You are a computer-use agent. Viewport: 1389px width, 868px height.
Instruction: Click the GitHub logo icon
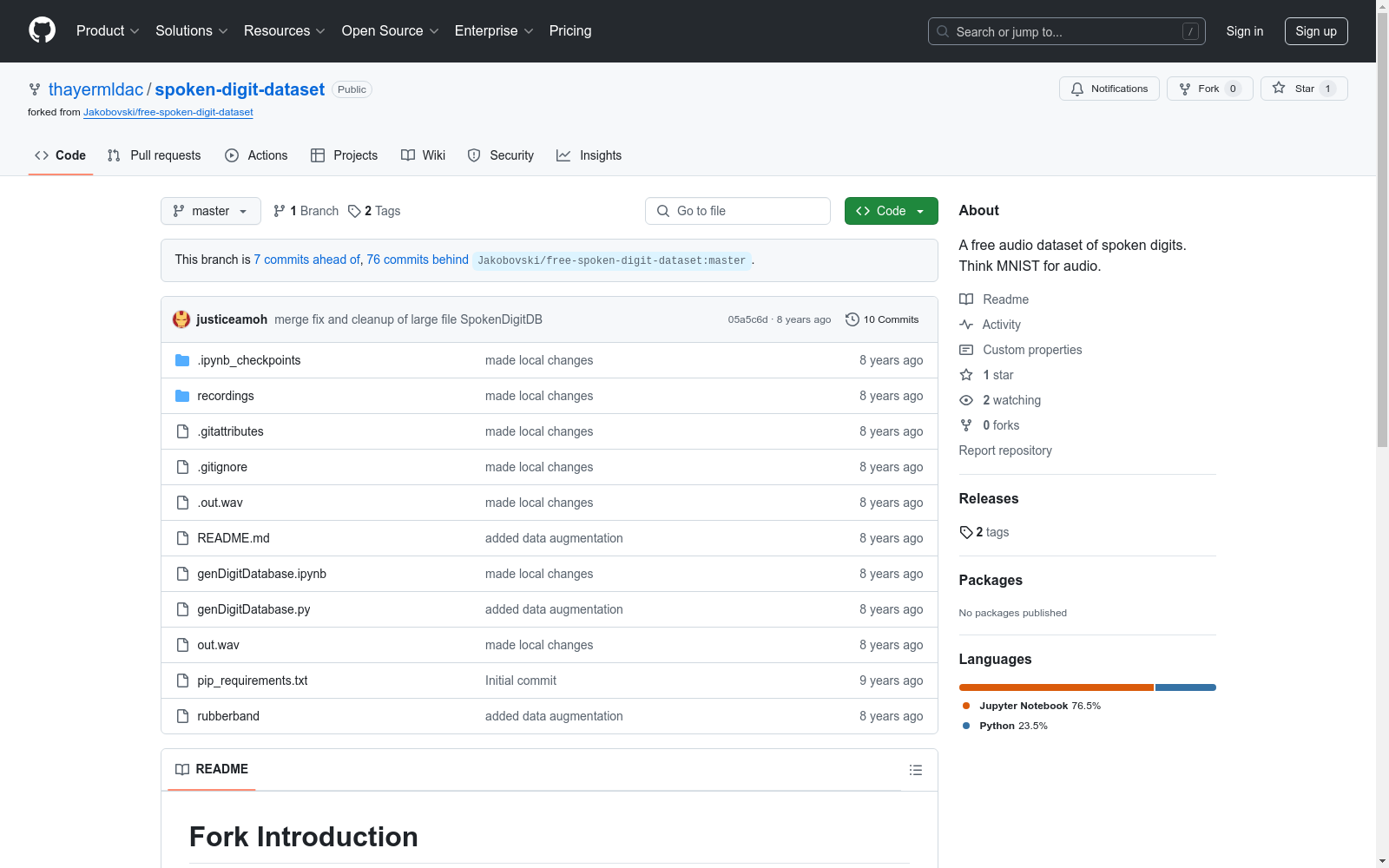coord(42,30)
